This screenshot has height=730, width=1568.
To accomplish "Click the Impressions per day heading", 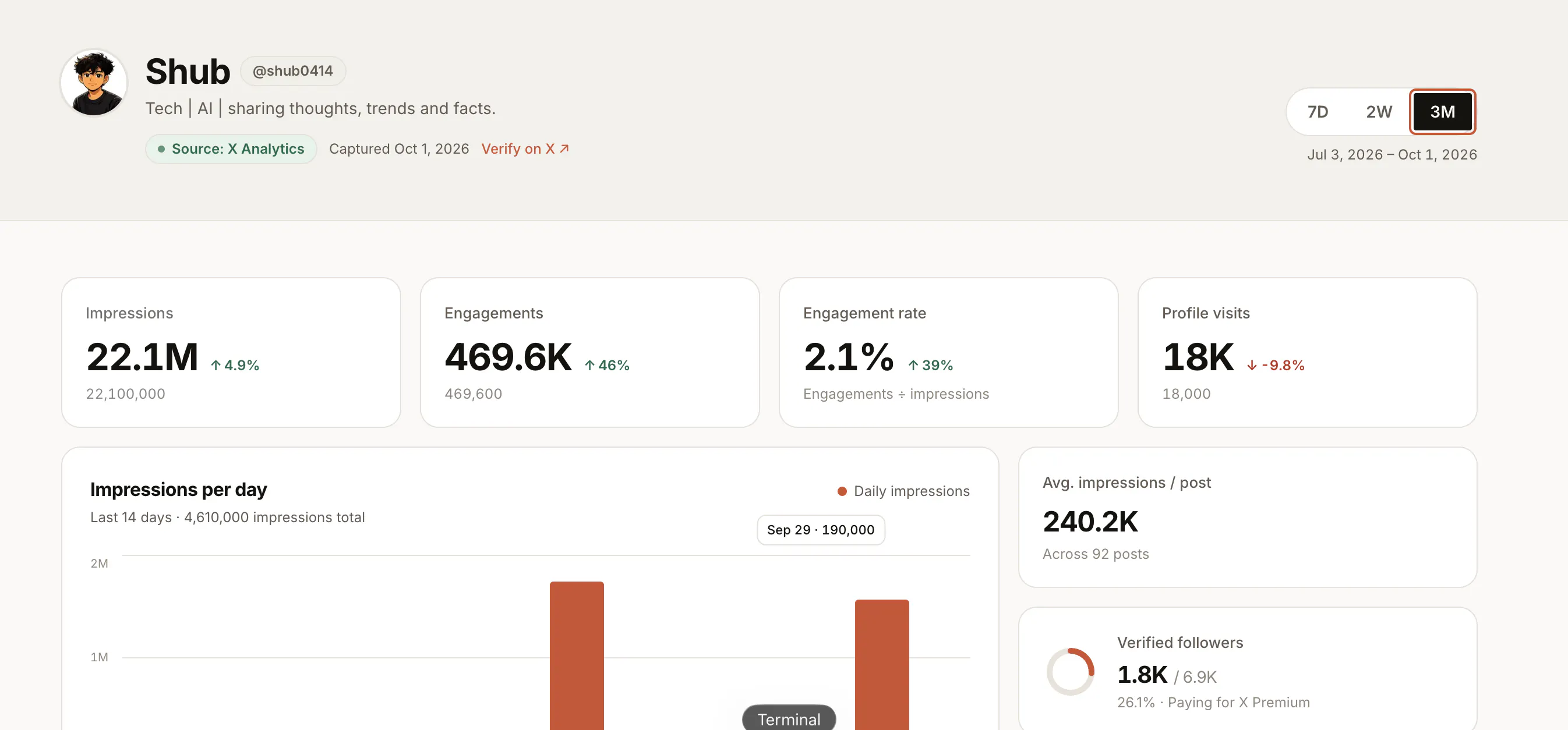I will pos(178,490).
